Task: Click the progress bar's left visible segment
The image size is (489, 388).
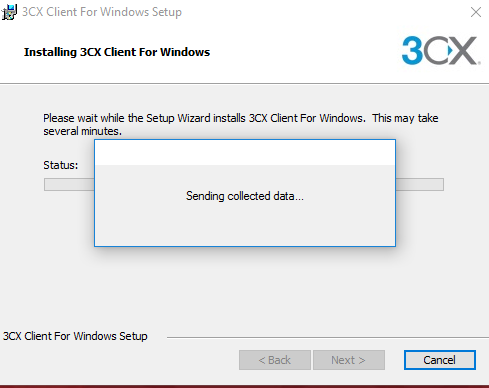Action: (69, 185)
